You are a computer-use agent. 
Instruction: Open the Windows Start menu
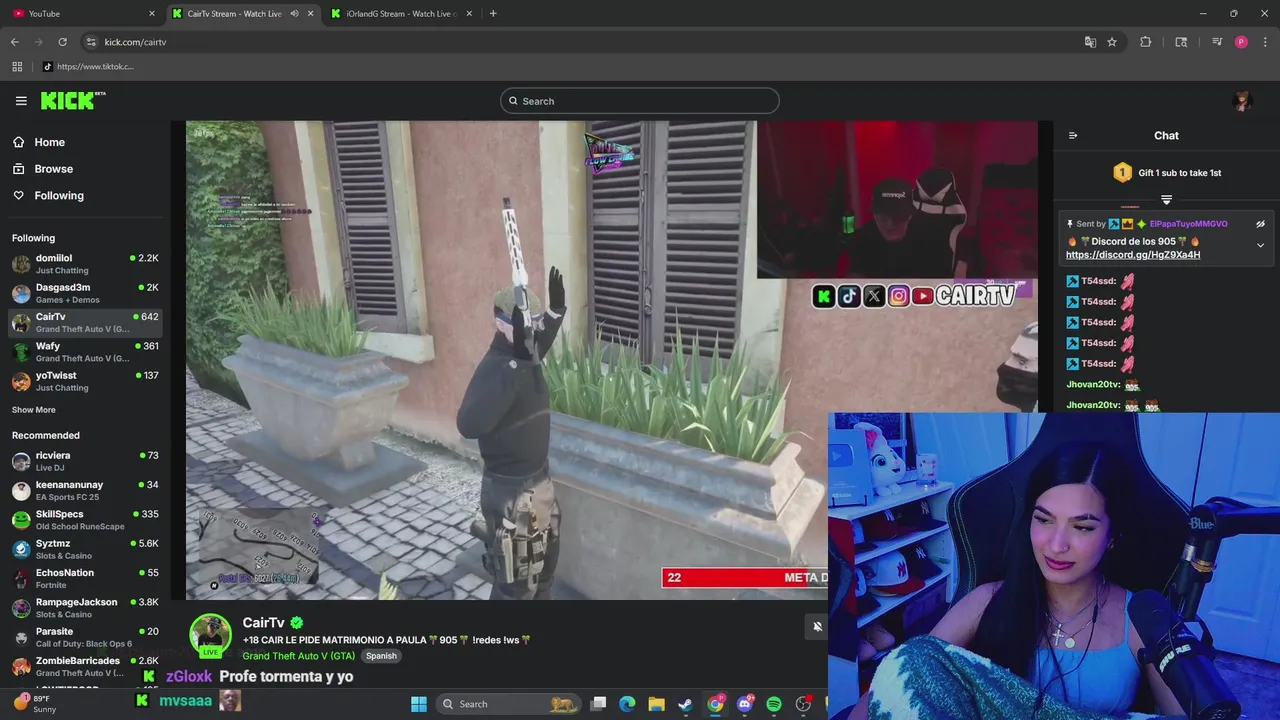419,704
